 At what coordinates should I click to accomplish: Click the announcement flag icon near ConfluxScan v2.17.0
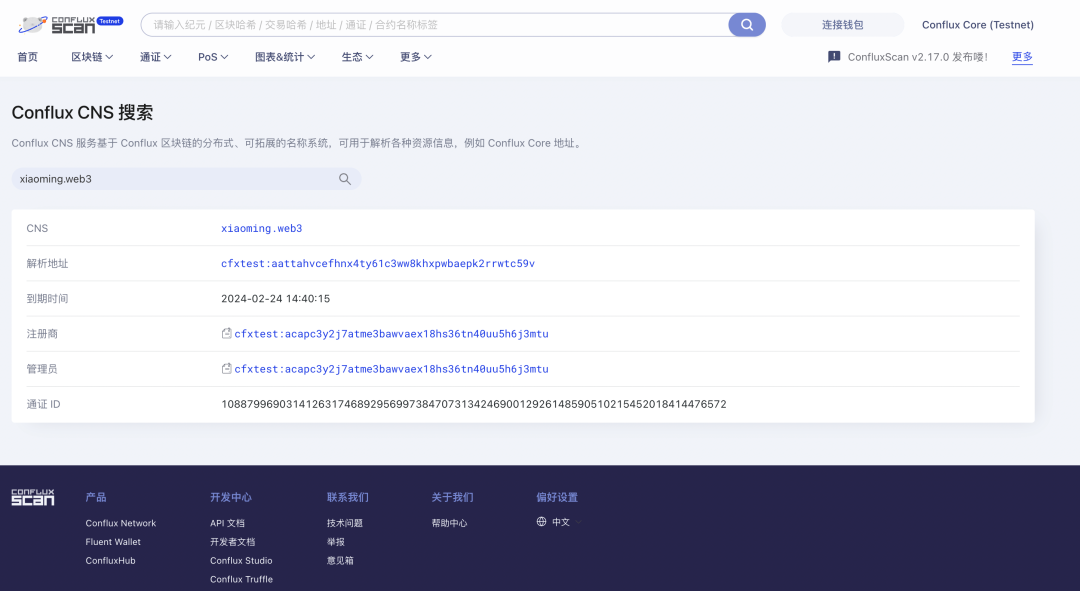pyautogui.click(x=834, y=56)
